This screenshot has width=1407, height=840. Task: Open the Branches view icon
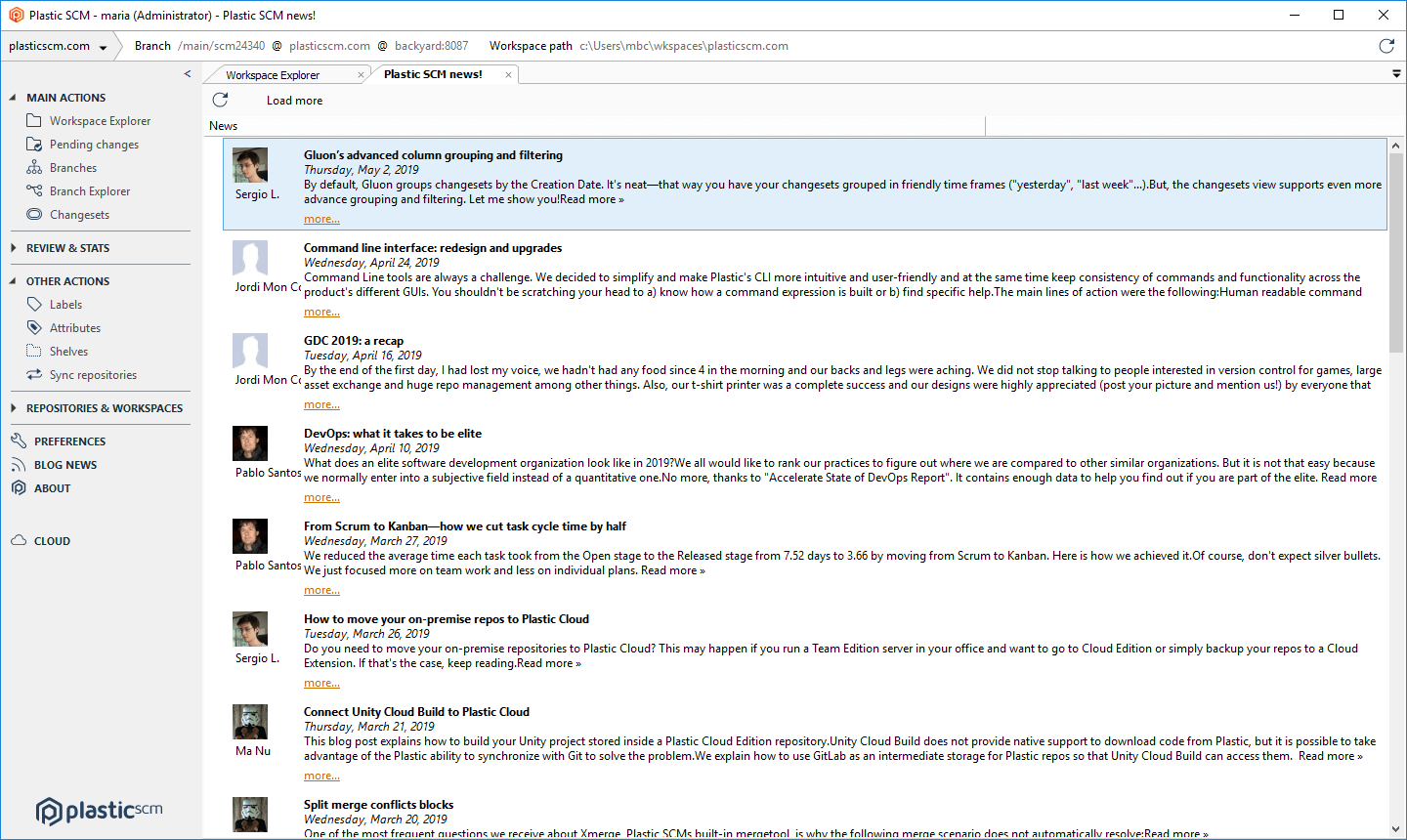point(34,168)
